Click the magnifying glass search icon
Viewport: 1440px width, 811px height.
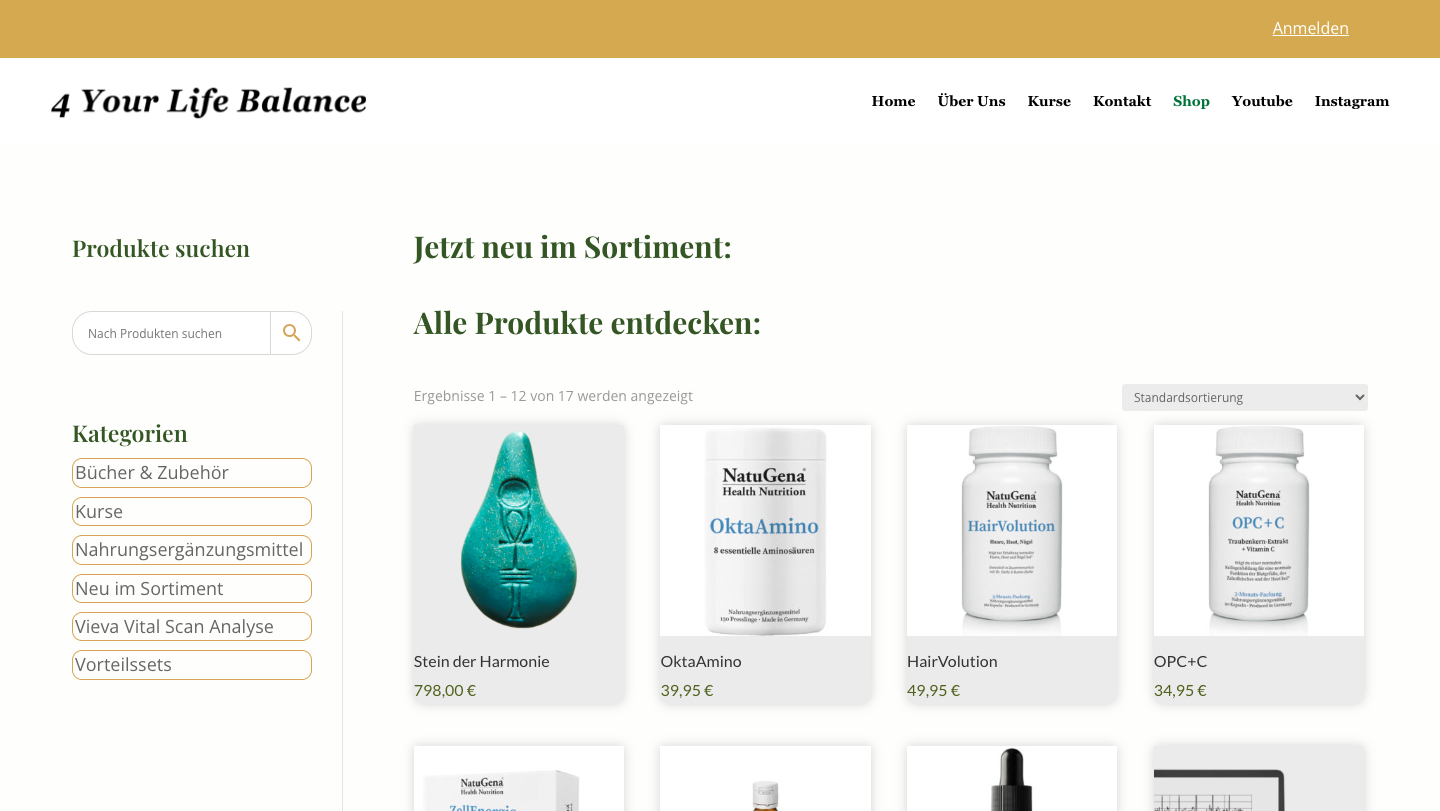pos(291,333)
